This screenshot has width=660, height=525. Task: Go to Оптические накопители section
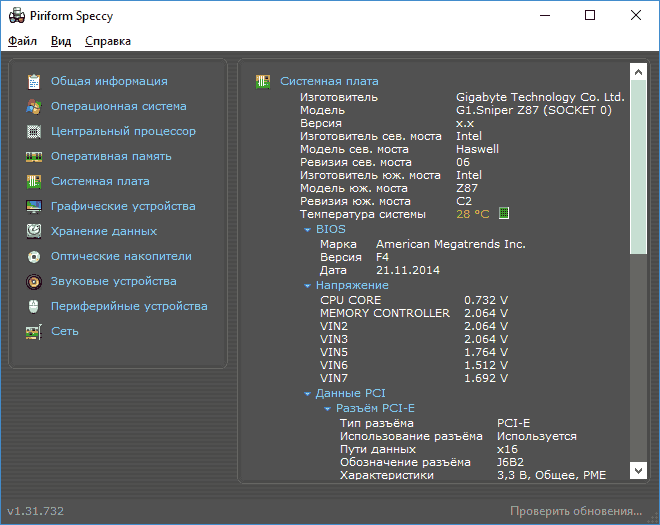(x=121, y=256)
